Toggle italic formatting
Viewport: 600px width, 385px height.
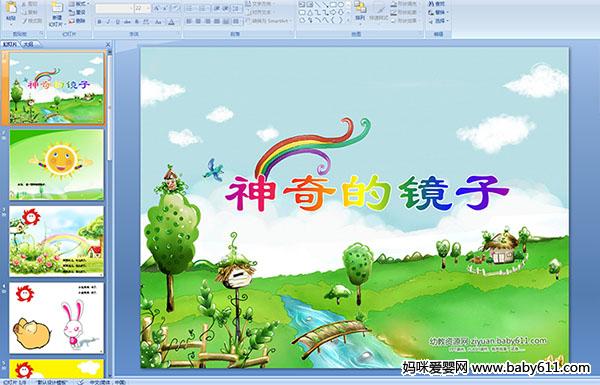108,22
